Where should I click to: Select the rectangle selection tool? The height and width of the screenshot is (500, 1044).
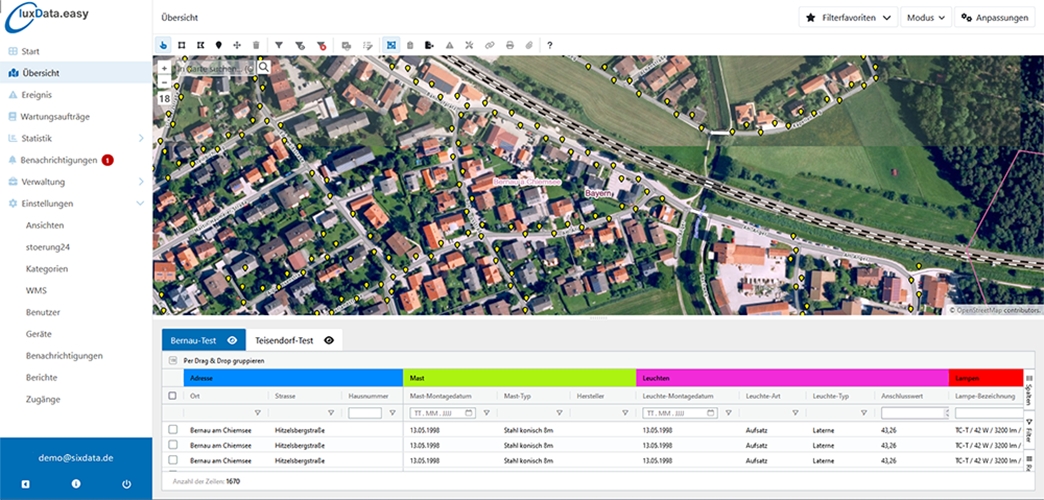[182, 45]
